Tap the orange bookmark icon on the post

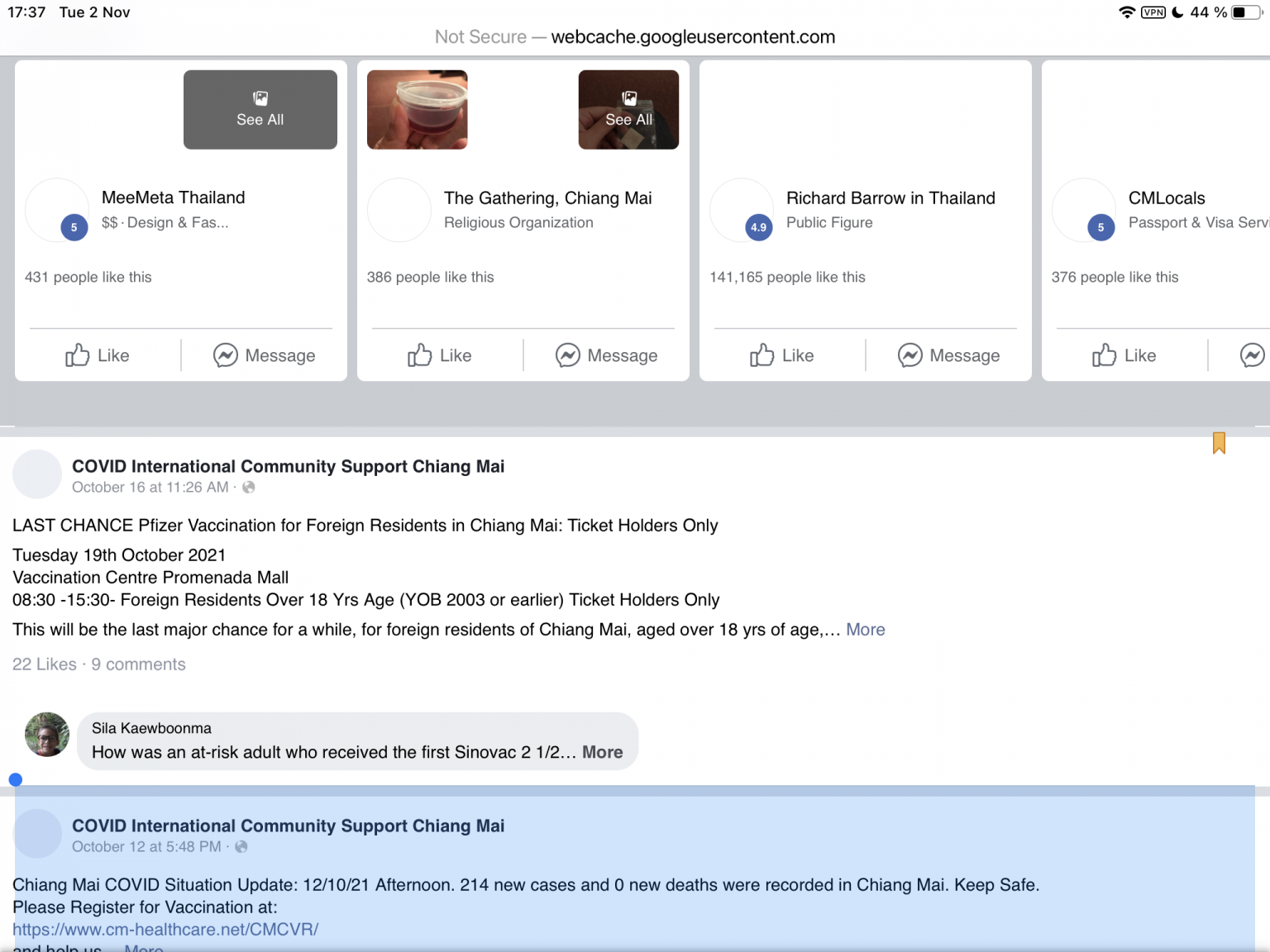pos(1219,444)
